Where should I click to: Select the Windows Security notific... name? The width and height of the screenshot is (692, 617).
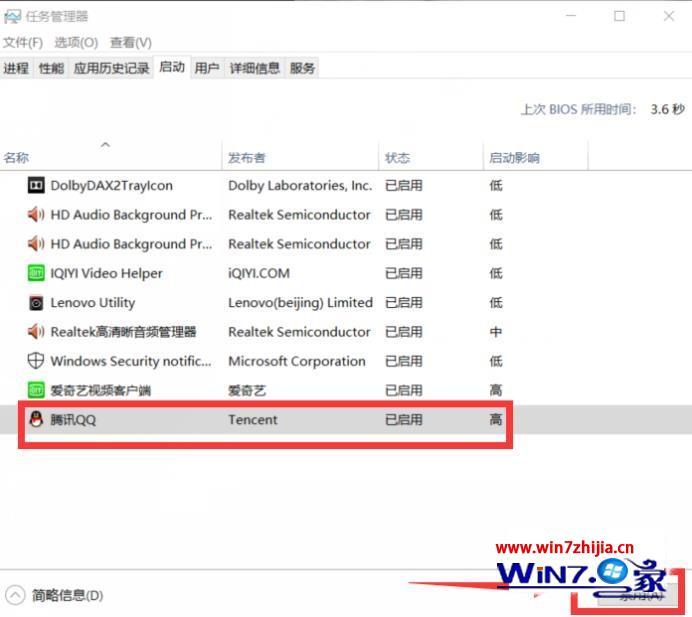click(x=131, y=361)
